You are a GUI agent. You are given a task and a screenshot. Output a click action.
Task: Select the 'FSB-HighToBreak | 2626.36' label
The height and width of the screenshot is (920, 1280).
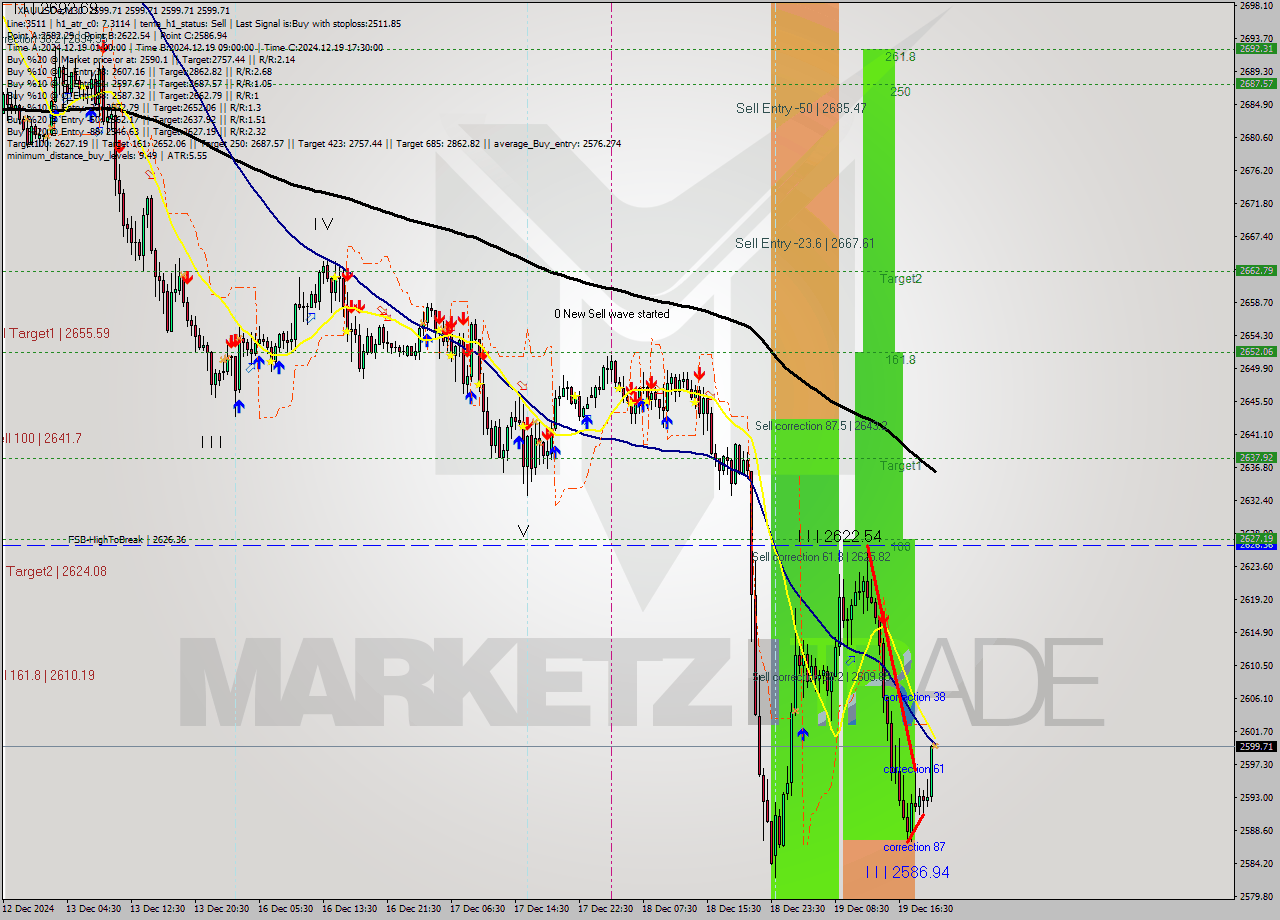pyautogui.click(x=127, y=540)
